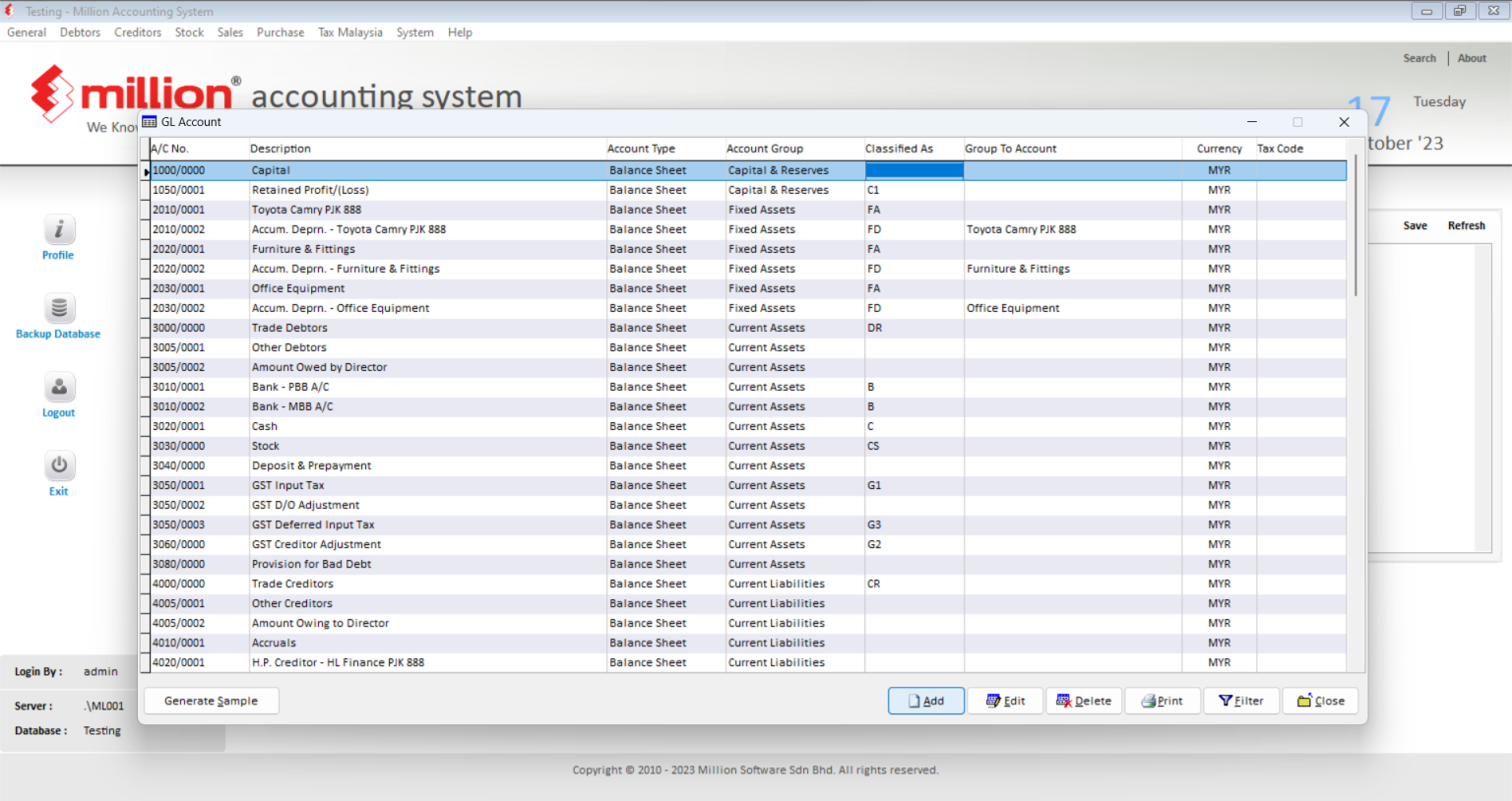Screen dimensions: 1512x801
Task: Click the GL Account list vertical scrollbar
Action: pos(1355,226)
